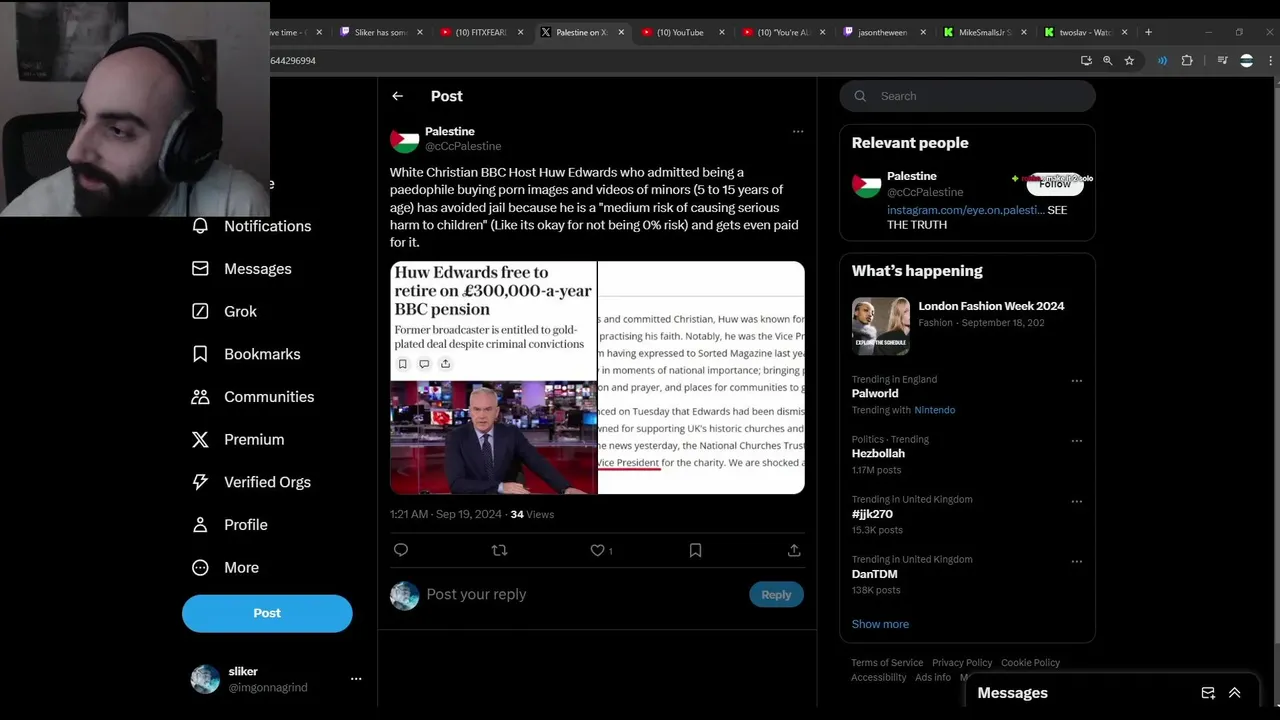
Task: Click the blue Reply button
Action: pos(776,594)
